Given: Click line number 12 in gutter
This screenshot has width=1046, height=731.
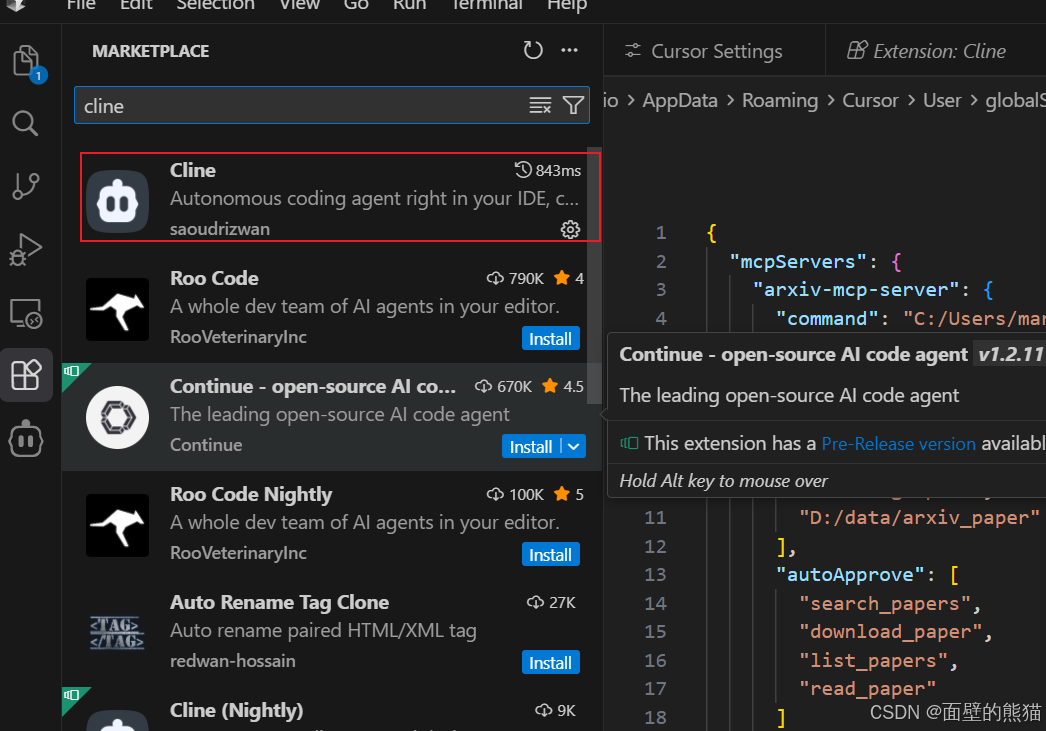Looking at the screenshot, I should (x=655, y=547).
